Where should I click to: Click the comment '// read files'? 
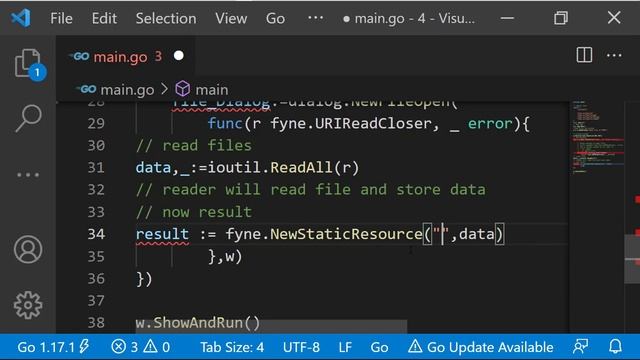[x=193, y=145]
